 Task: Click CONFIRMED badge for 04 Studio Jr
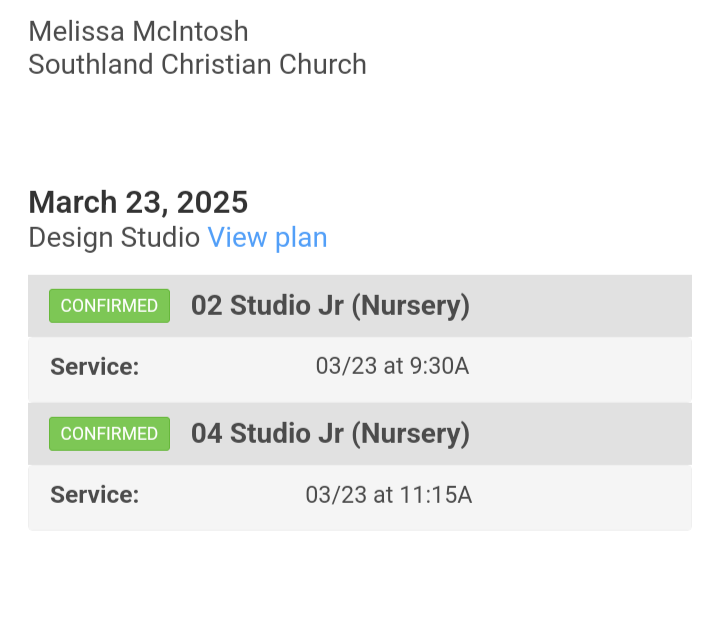click(109, 434)
